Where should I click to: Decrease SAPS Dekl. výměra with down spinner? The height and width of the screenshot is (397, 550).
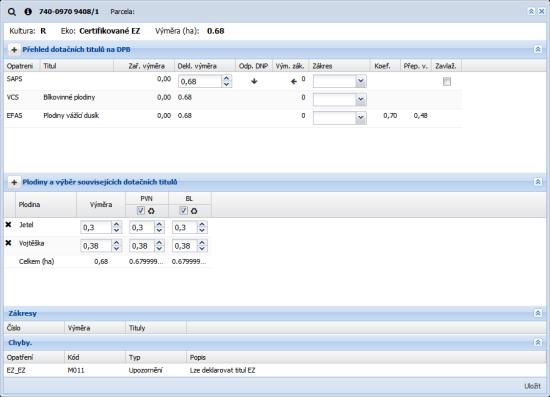pos(227,85)
